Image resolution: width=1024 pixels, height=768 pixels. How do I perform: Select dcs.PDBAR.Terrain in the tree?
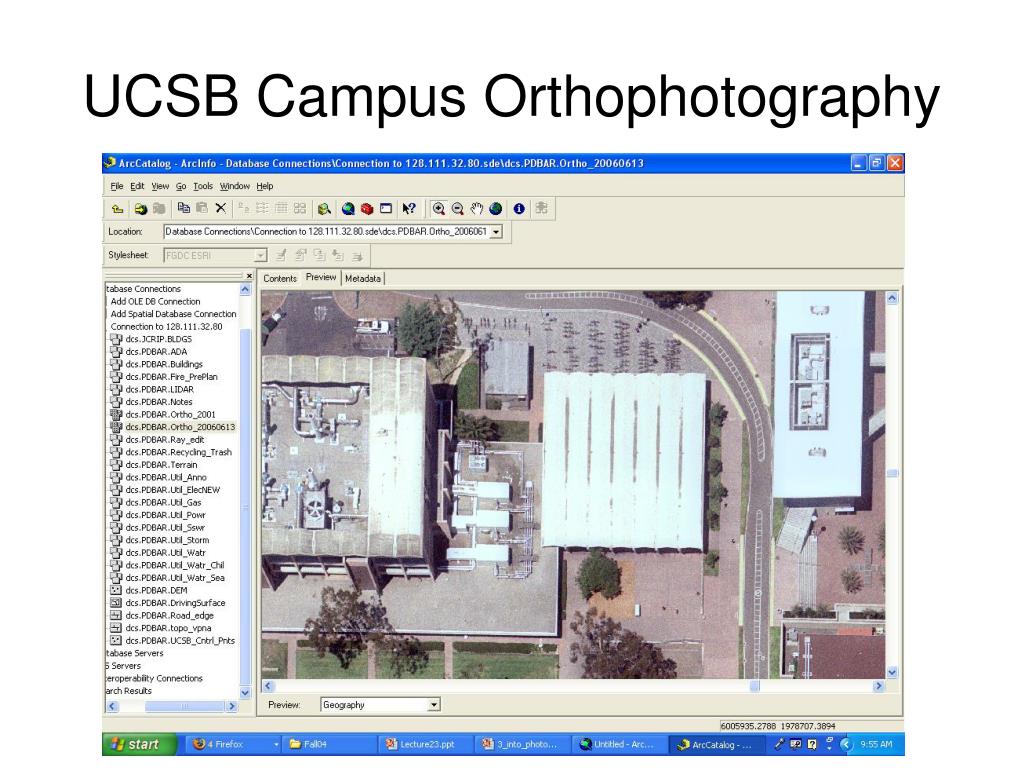pyautogui.click(x=161, y=465)
